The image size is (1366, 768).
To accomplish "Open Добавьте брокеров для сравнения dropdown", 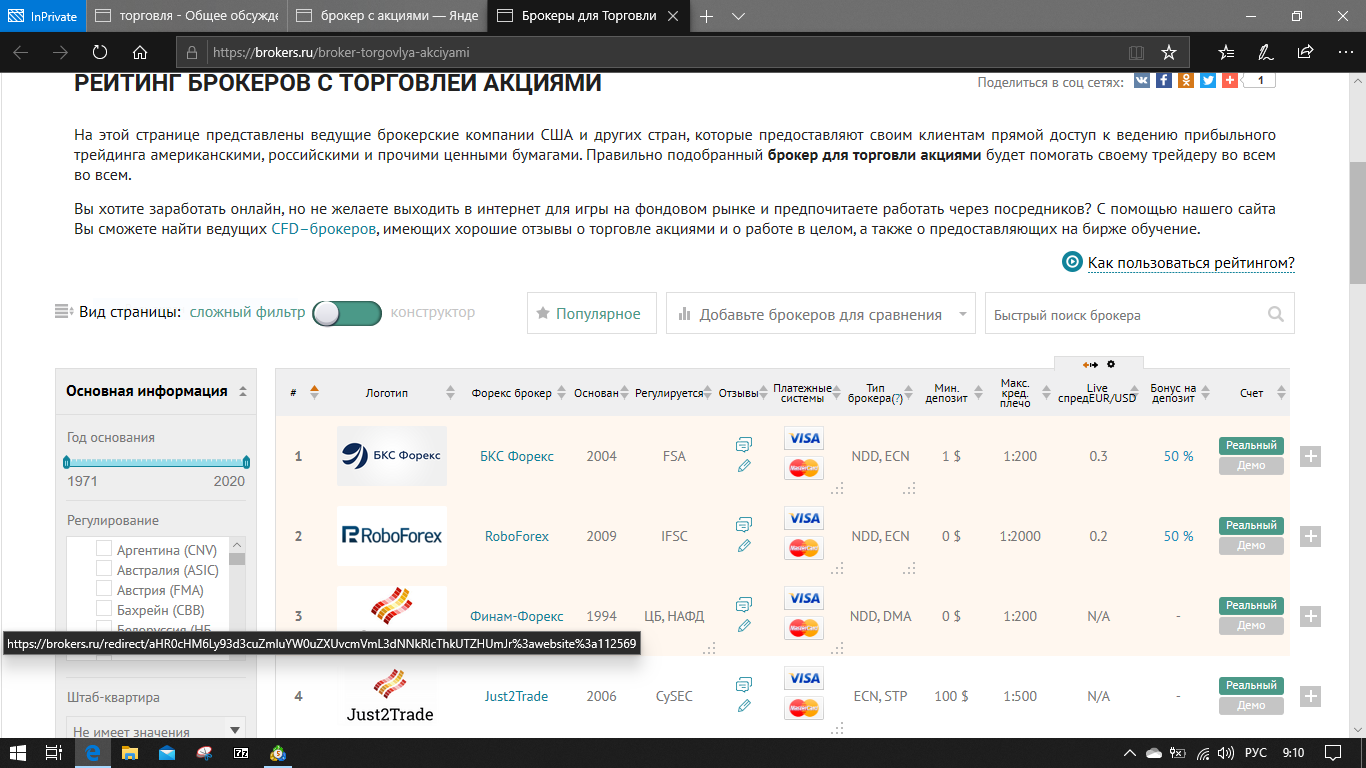I will tap(821, 314).
